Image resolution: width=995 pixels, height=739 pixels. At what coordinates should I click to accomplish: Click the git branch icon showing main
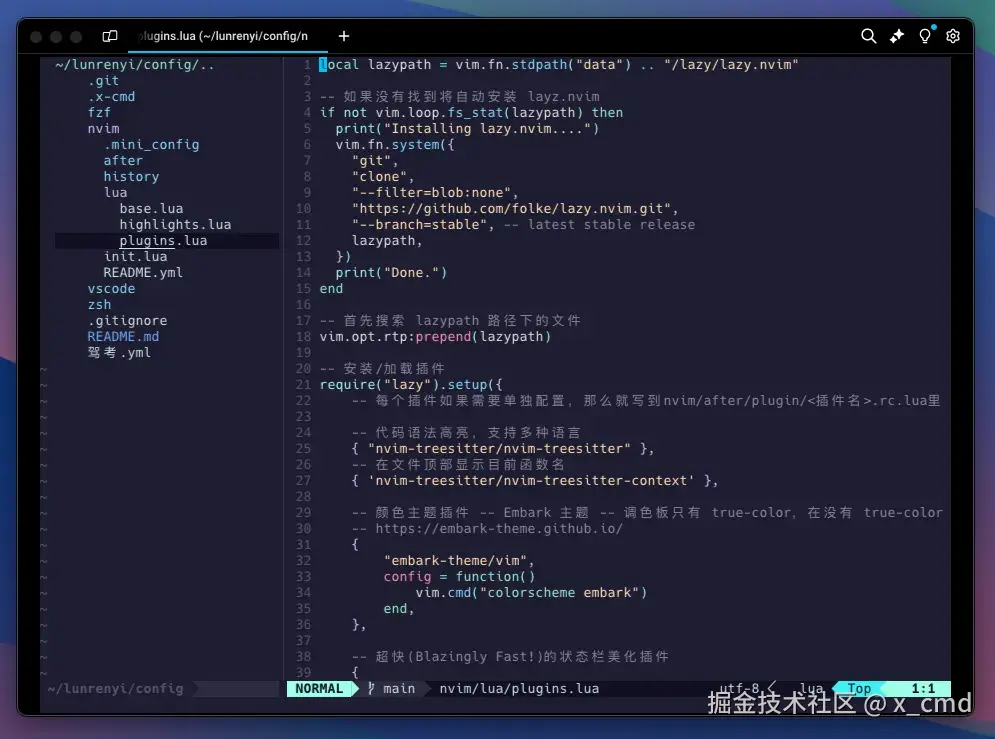tap(384, 688)
